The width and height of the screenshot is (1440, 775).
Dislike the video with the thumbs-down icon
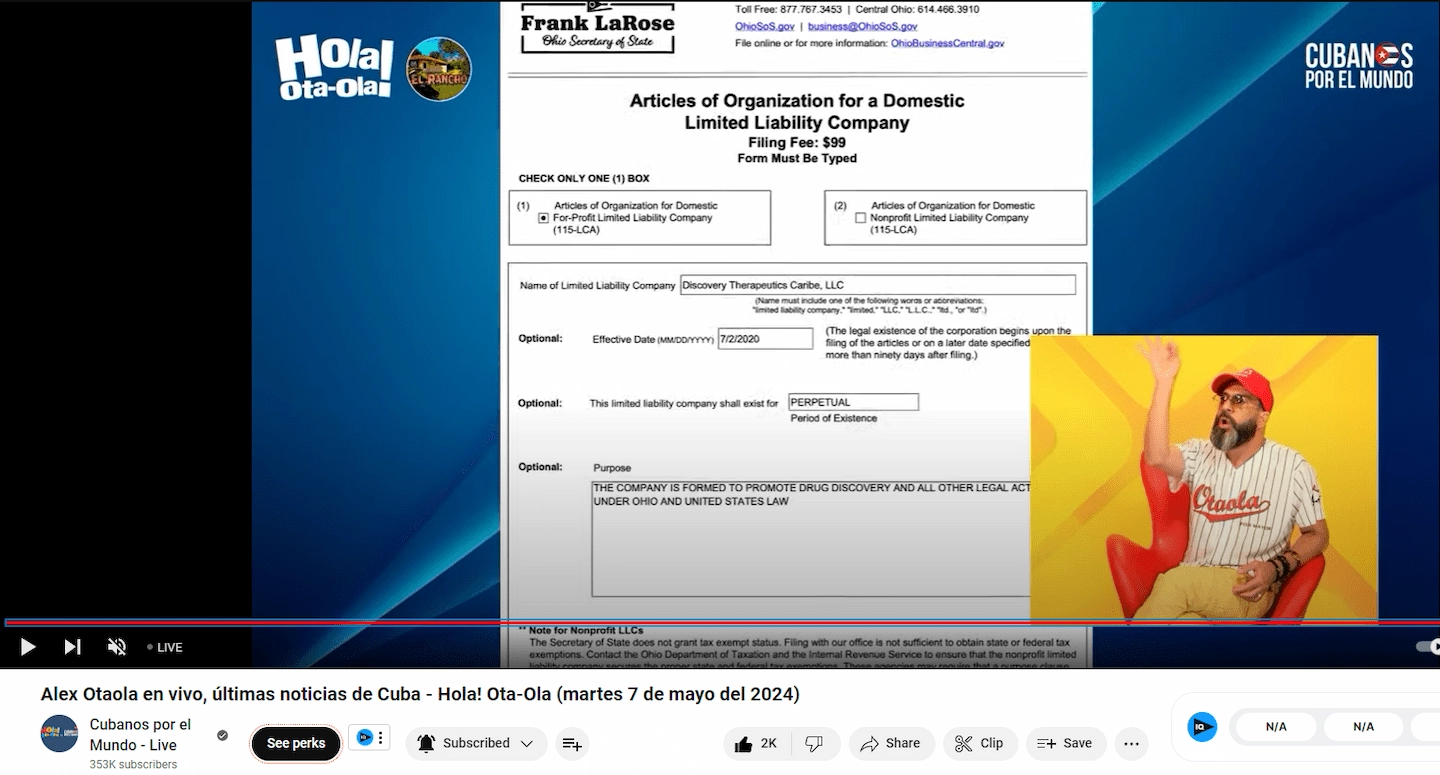[x=814, y=744]
